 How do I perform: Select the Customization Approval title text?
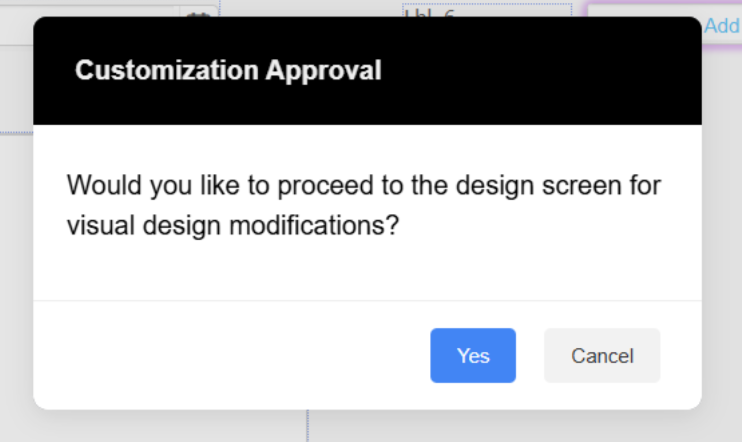[228, 71]
